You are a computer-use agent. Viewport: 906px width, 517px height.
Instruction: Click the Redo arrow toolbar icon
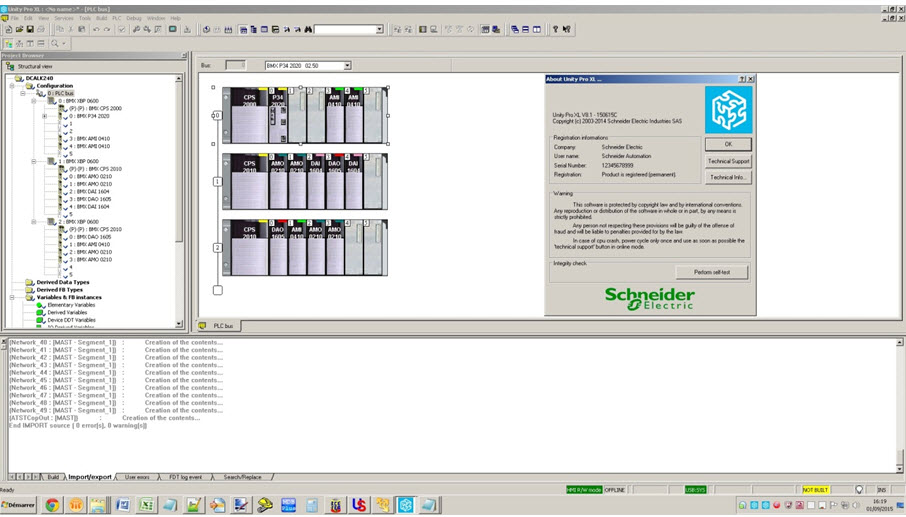(x=107, y=29)
